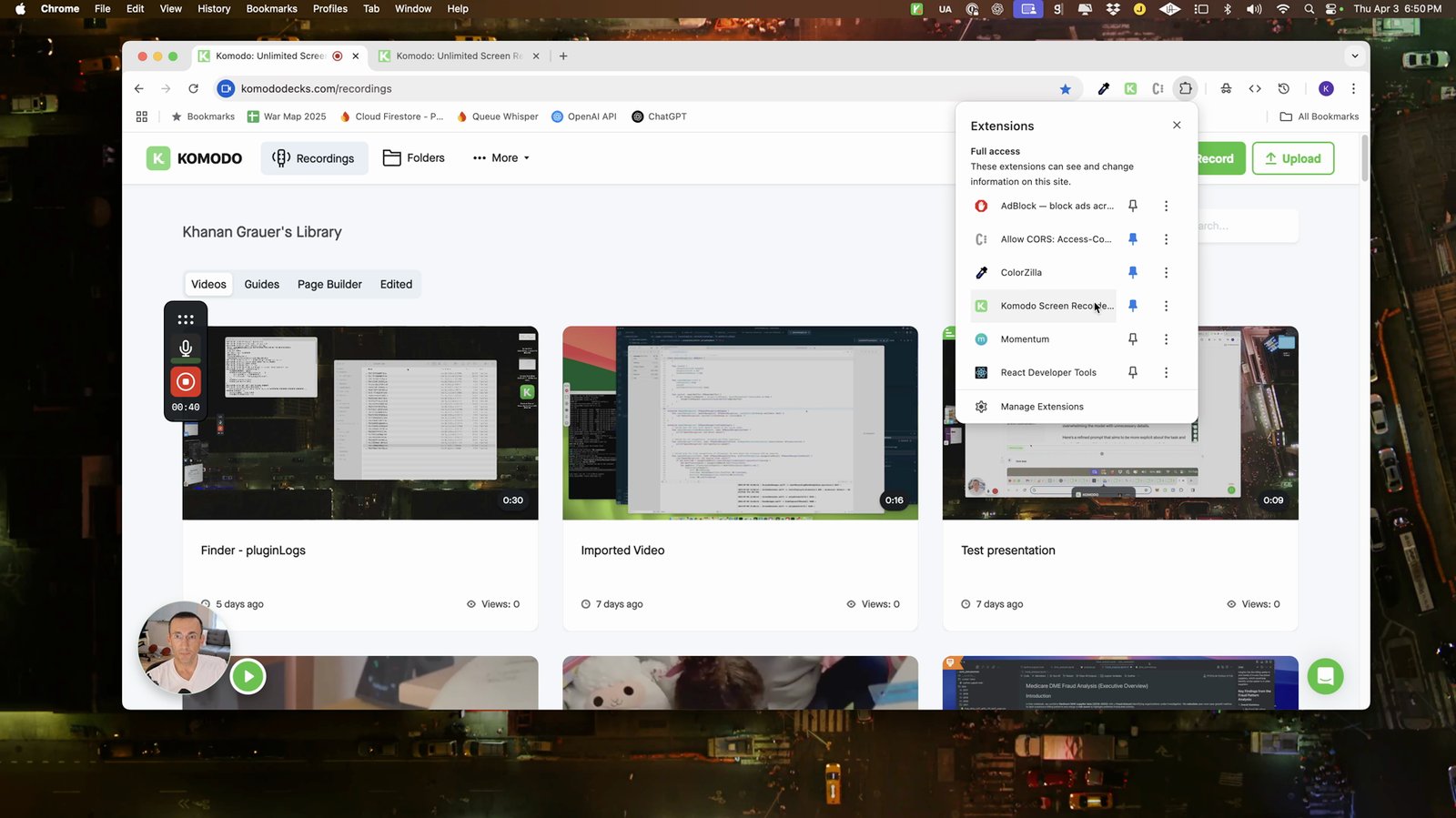Pin the Momentum extension
1456x818 pixels.
click(1133, 339)
